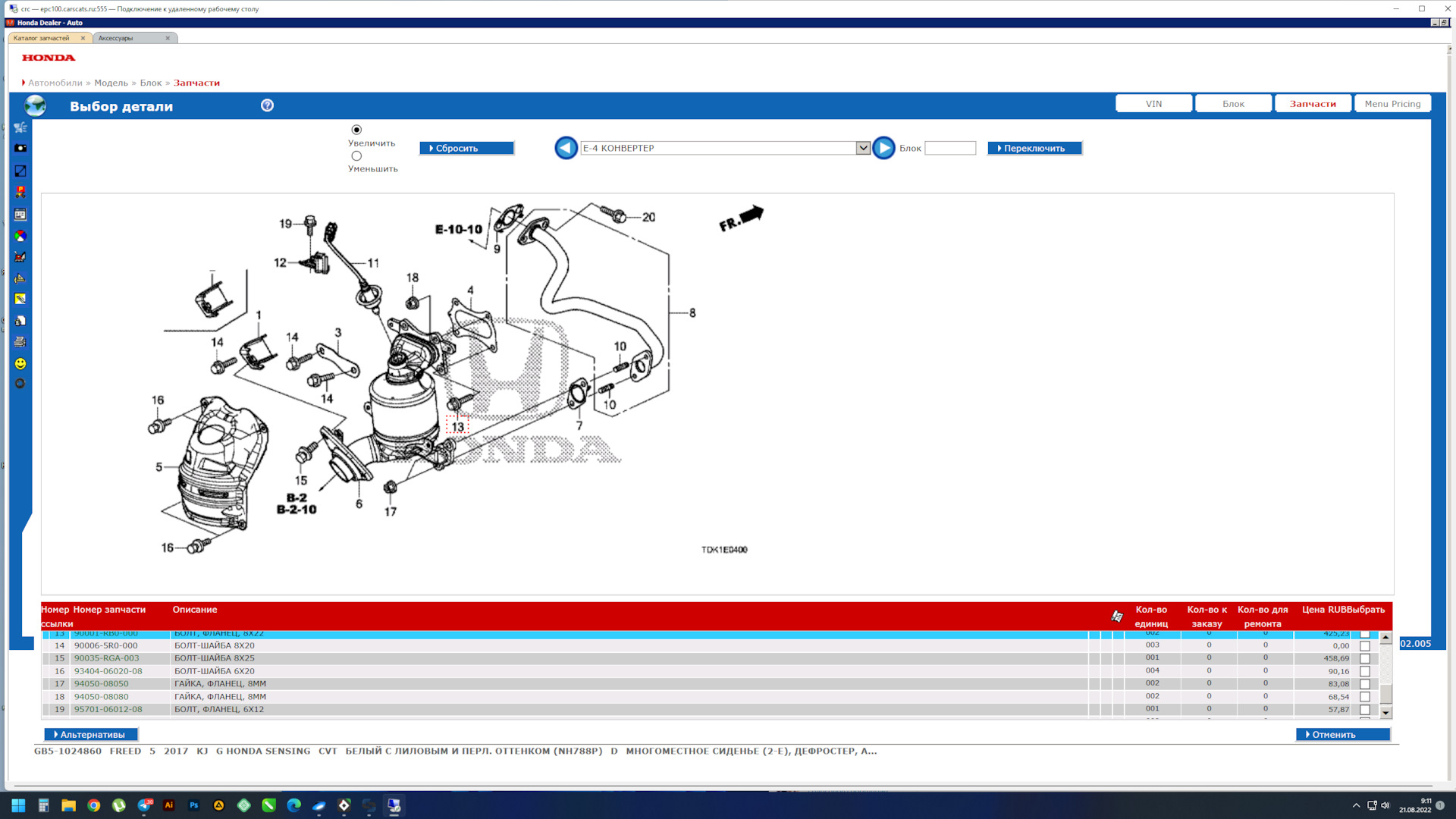This screenshot has width=1456, height=819.
Task: Open part number 90006-SR0-000
Action: [x=105, y=646]
